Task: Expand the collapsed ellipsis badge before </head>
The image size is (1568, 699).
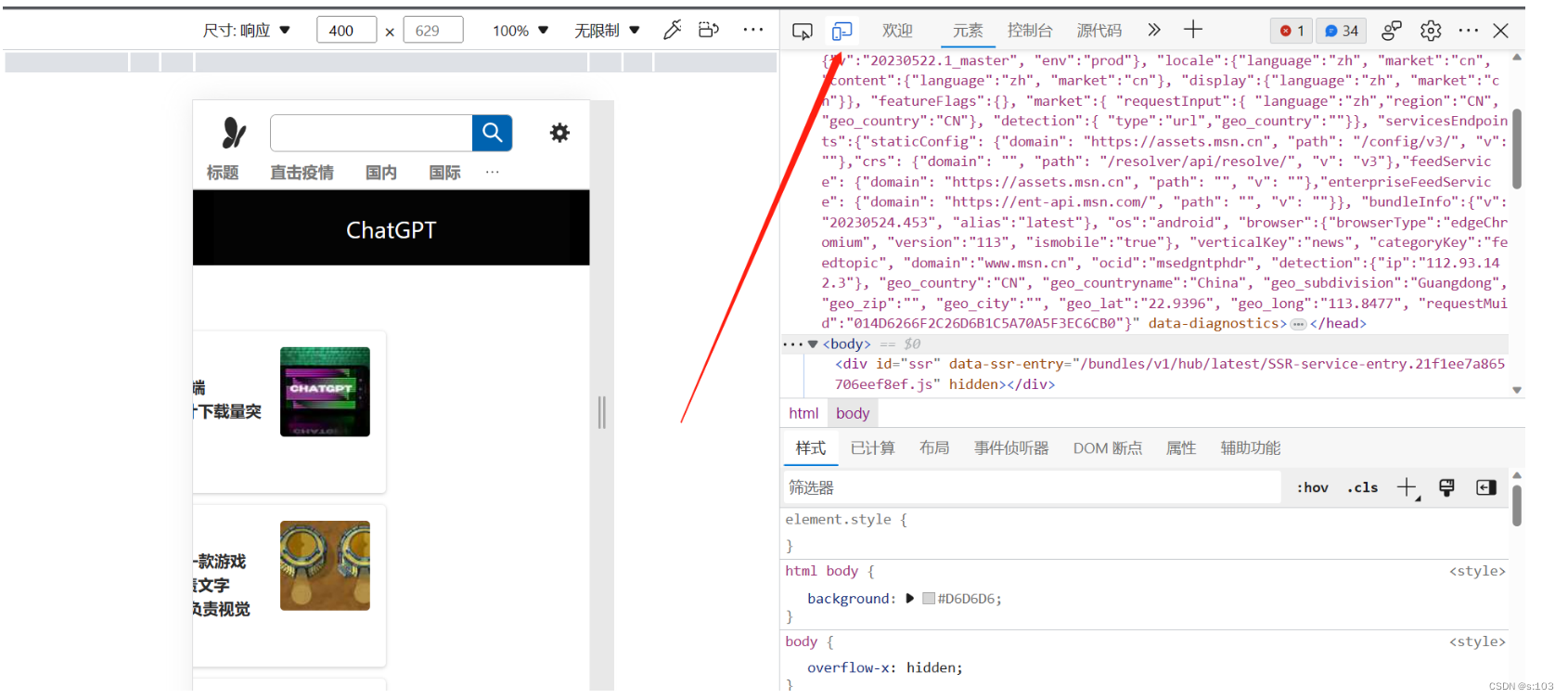Action: coord(1298,324)
